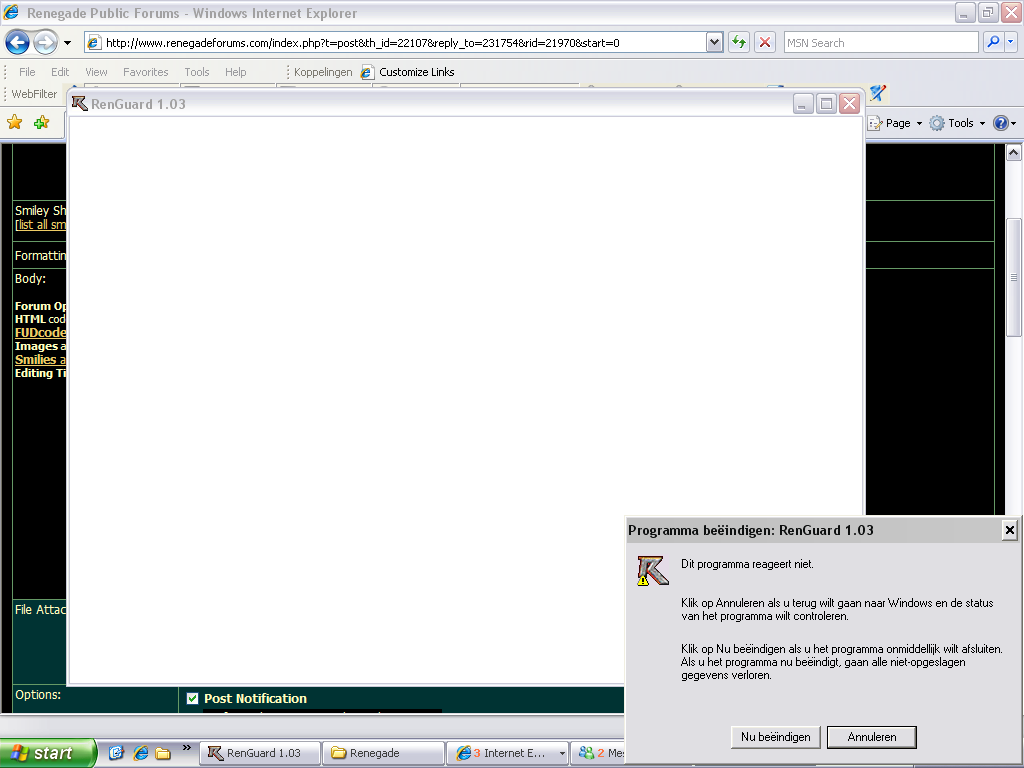Image resolution: width=1024 pixels, height=768 pixels.
Task: Open the folder icon in Quick Launch
Action: pyautogui.click(x=163, y=753)
